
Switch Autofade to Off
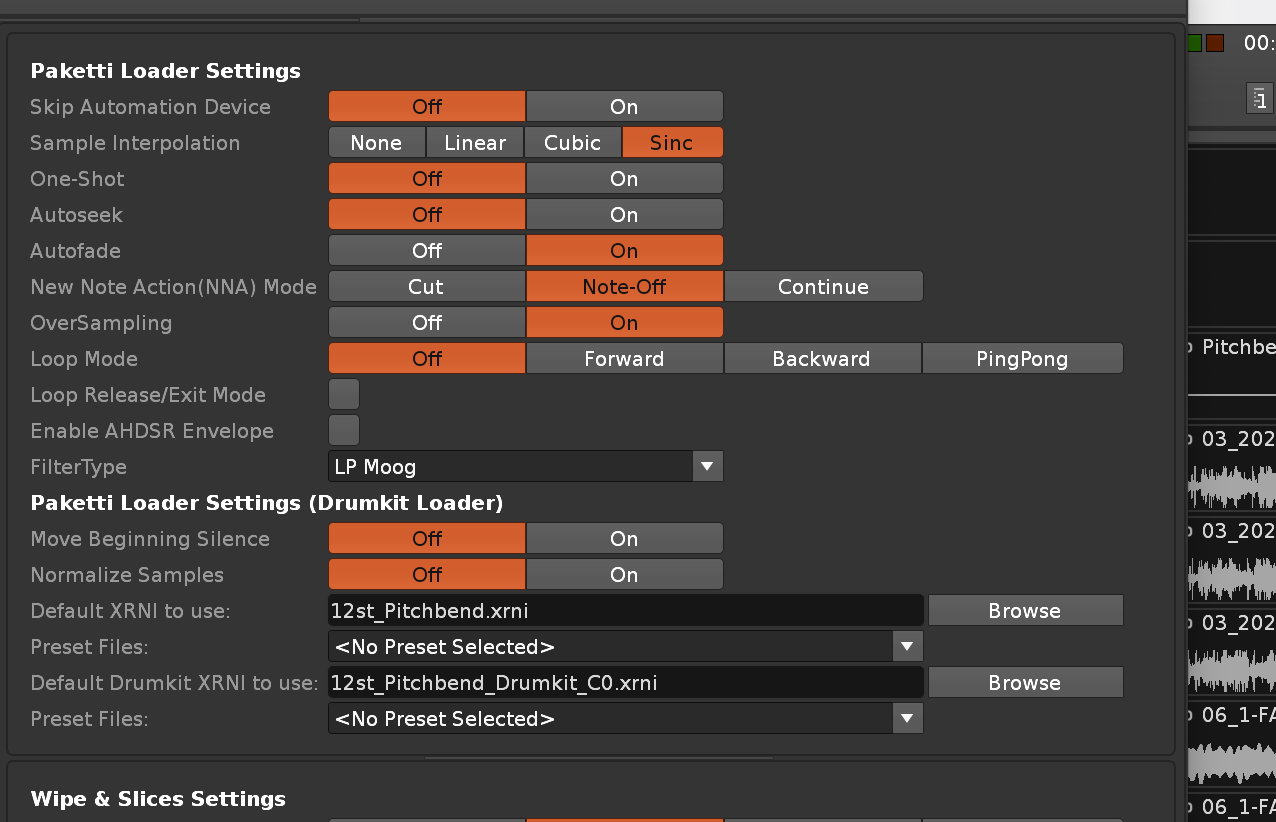426,251
